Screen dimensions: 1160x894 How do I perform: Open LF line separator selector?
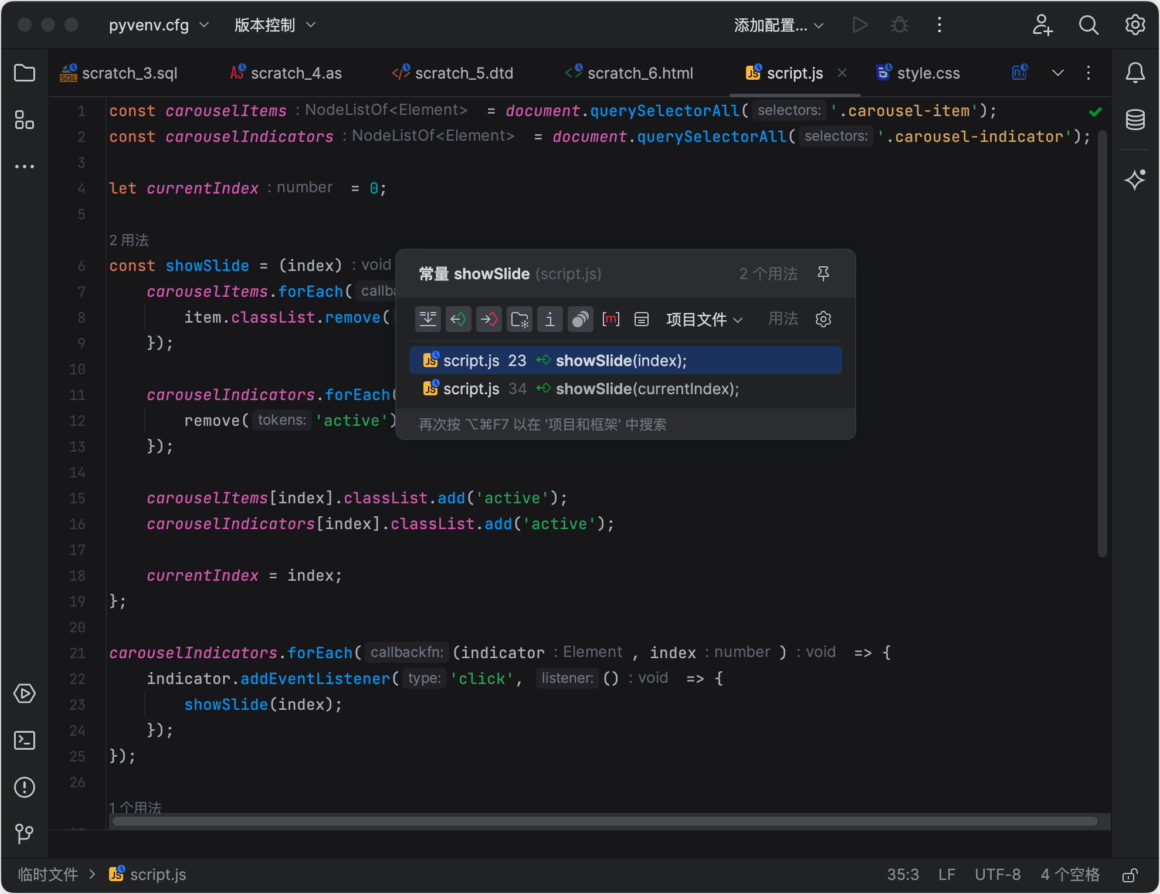(946, 875)
